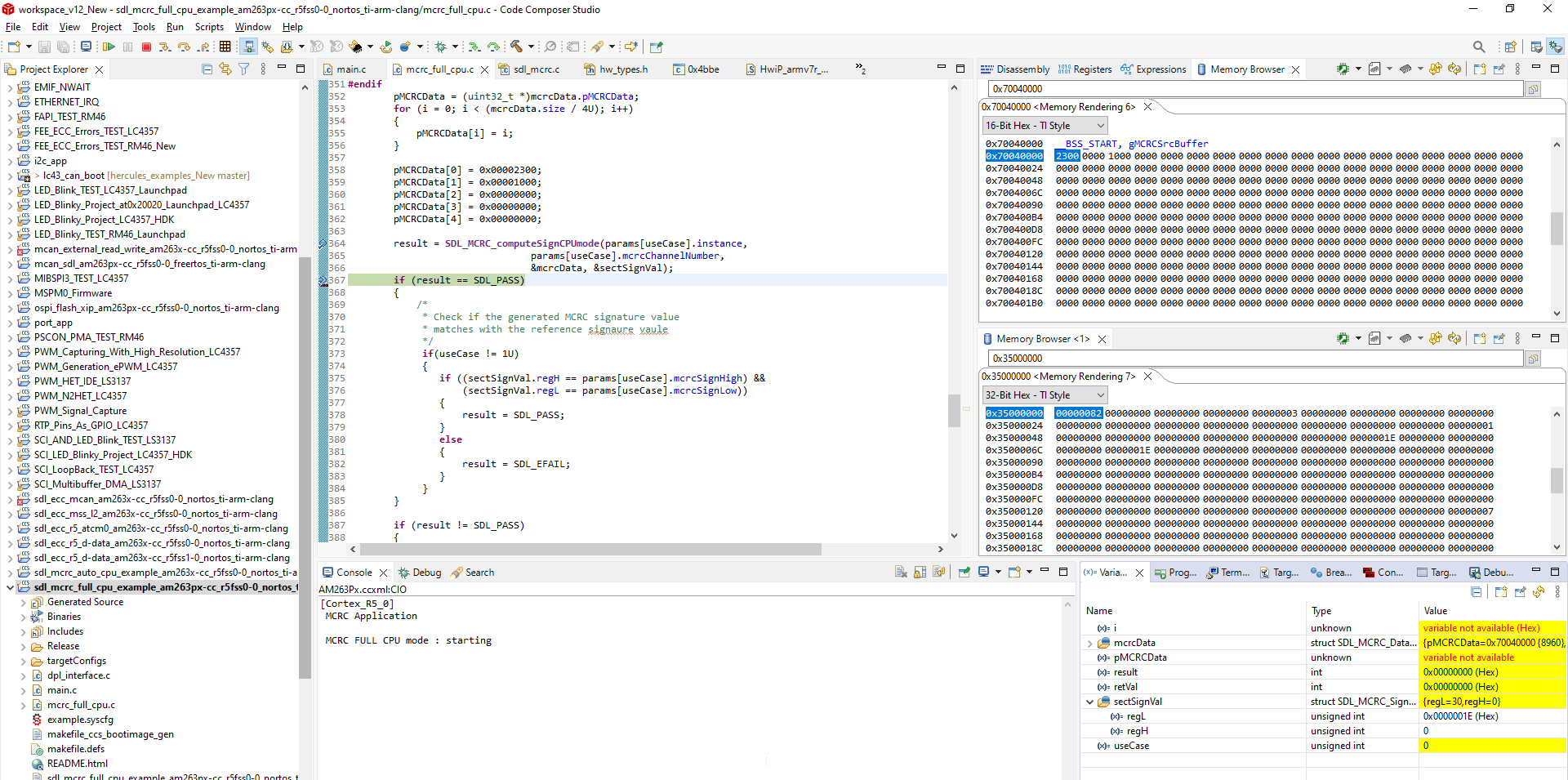
Task: Toggle the Pin Console button
Action: (x=964, y=573)
